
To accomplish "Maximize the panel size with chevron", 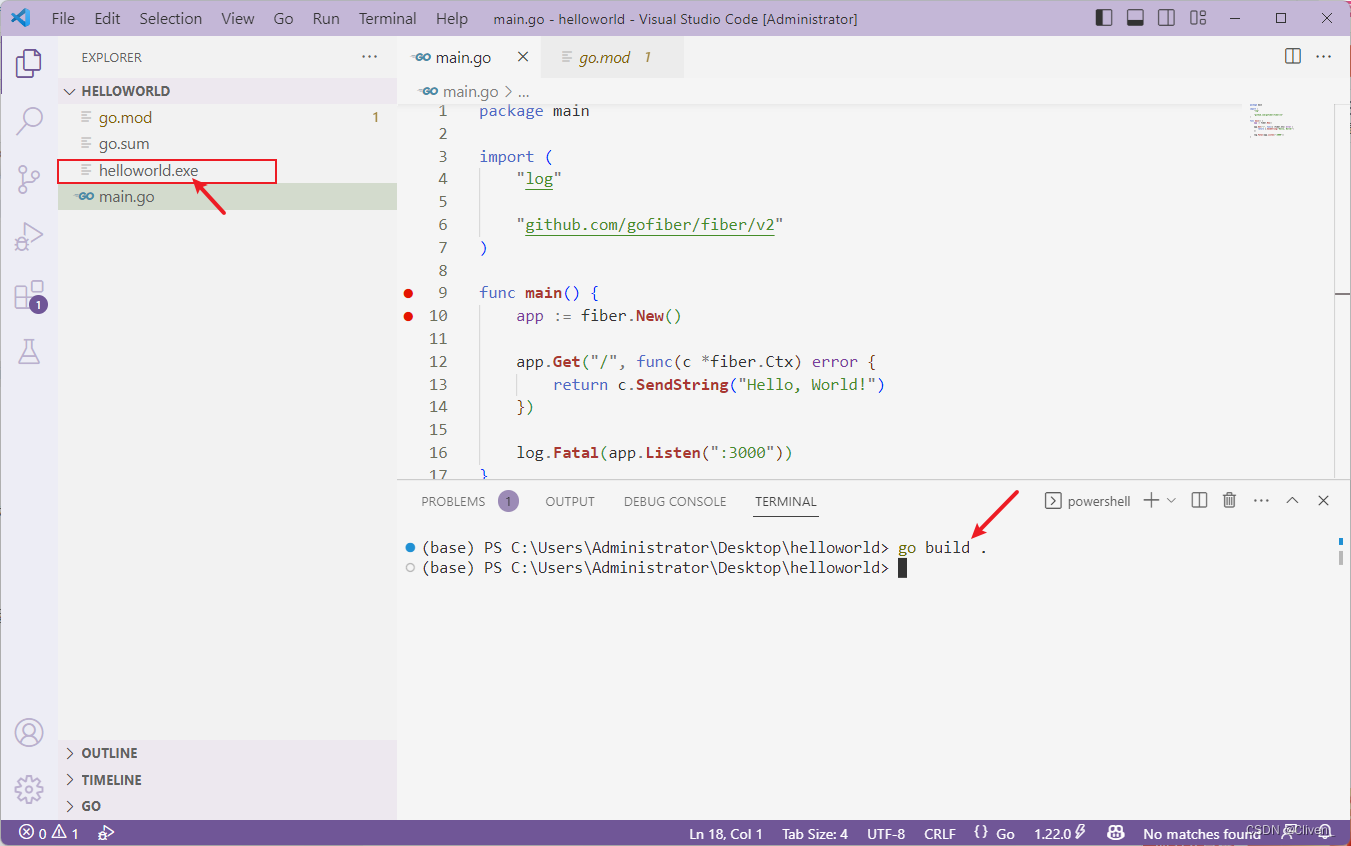I will pos(1292,500).
